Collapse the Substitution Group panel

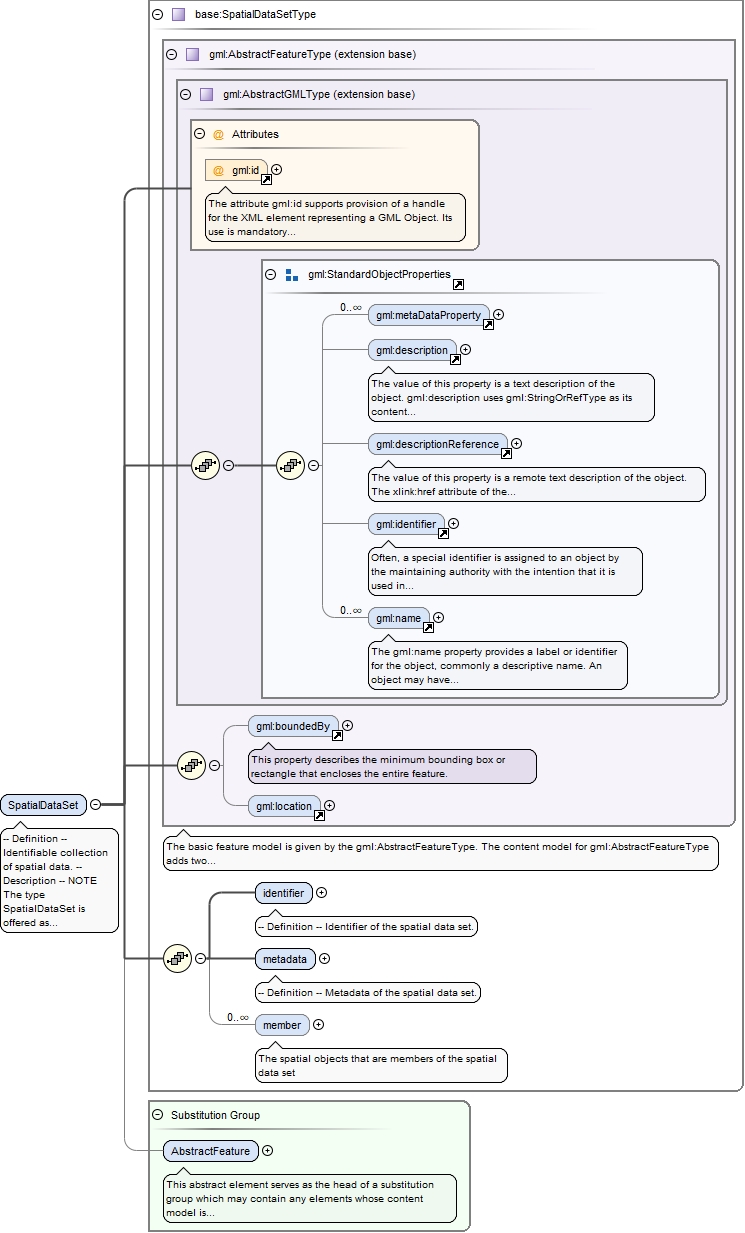click(x=158, y=1114)
